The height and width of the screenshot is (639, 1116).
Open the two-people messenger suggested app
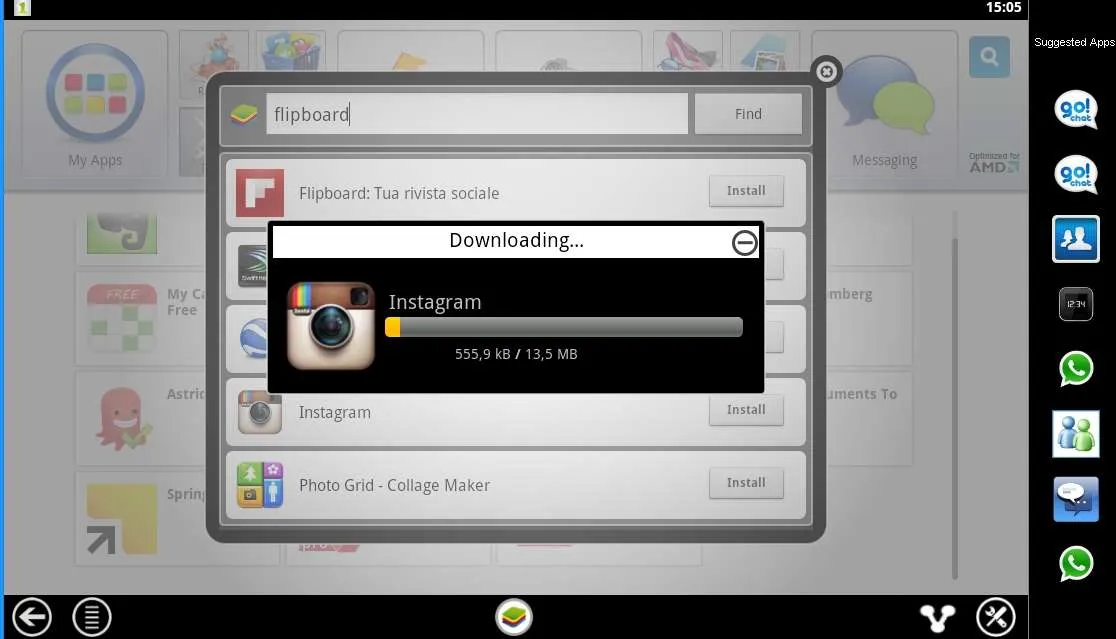[1075, 433]
